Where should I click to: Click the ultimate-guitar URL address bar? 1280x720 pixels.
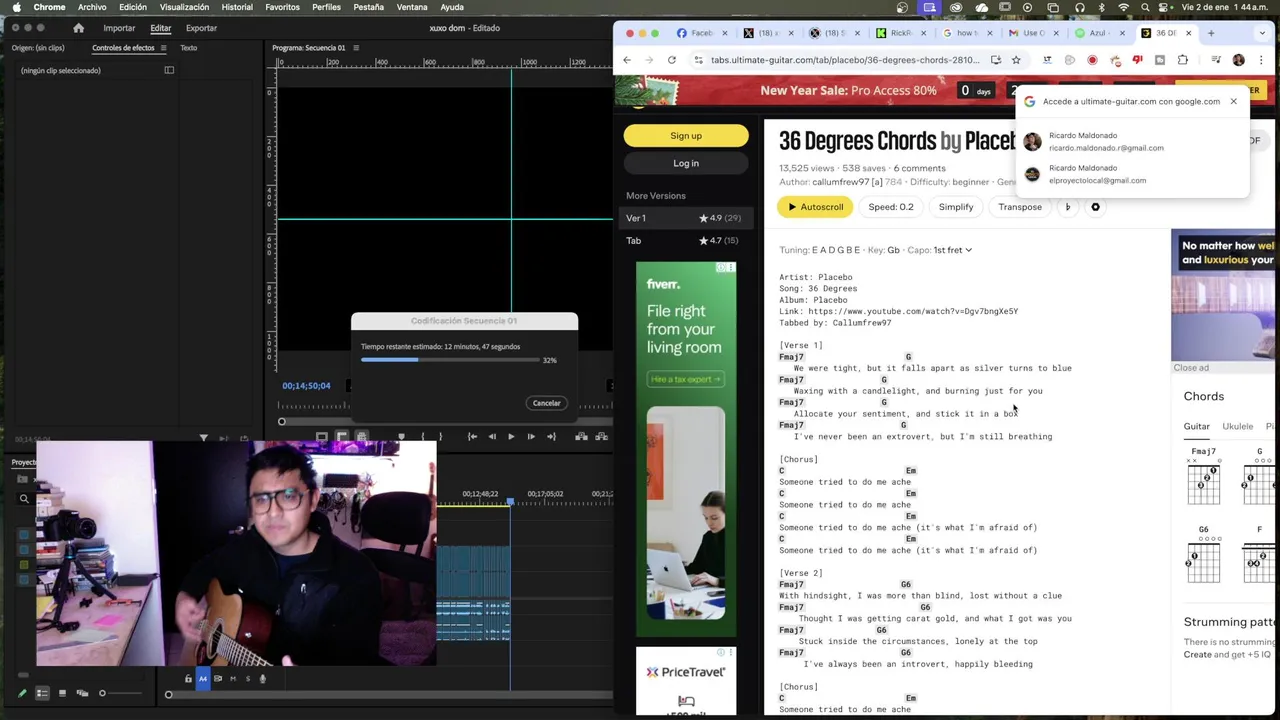click(845, 60)
